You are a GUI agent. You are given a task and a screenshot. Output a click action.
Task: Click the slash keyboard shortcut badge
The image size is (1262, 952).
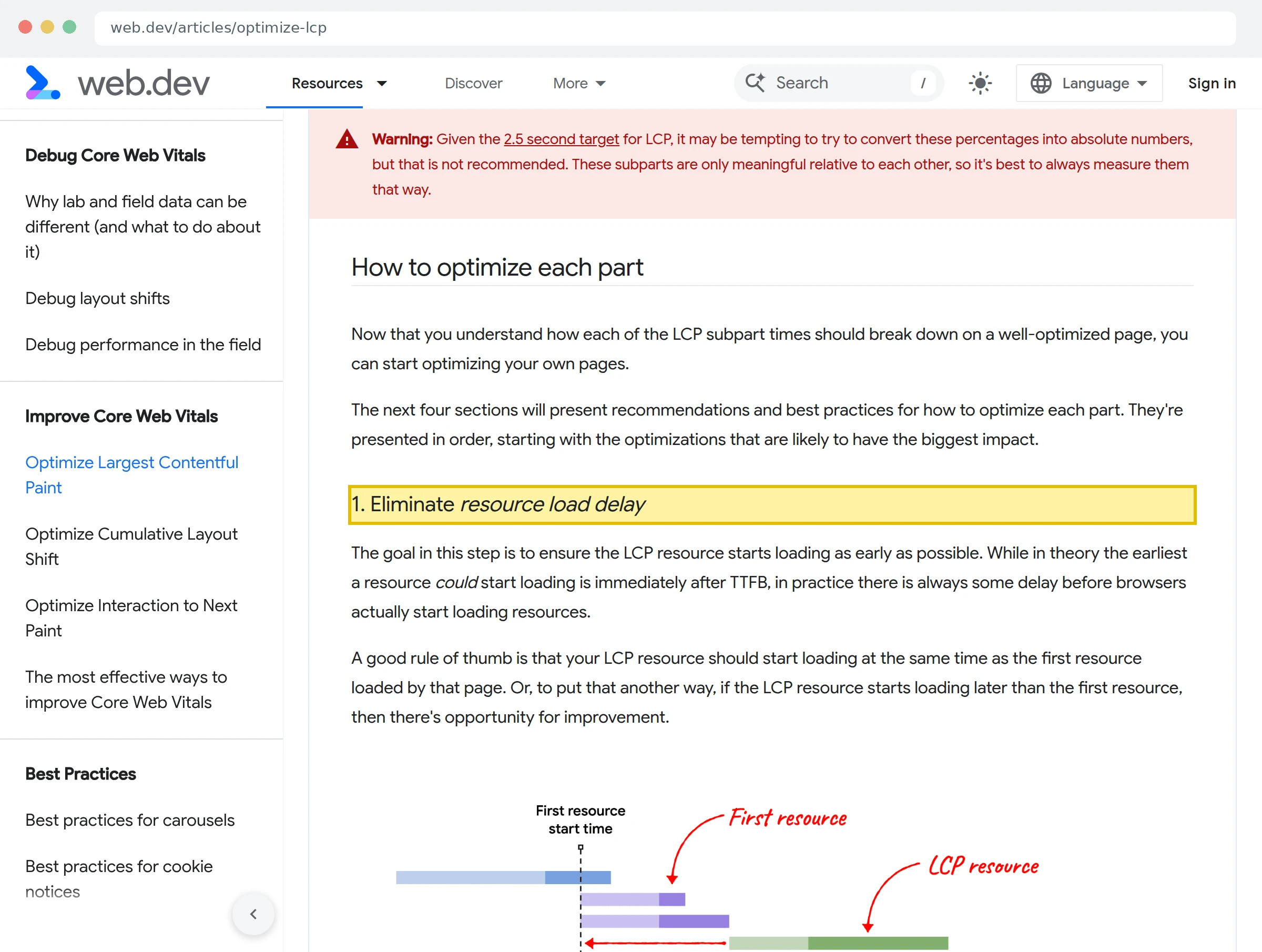923,83
